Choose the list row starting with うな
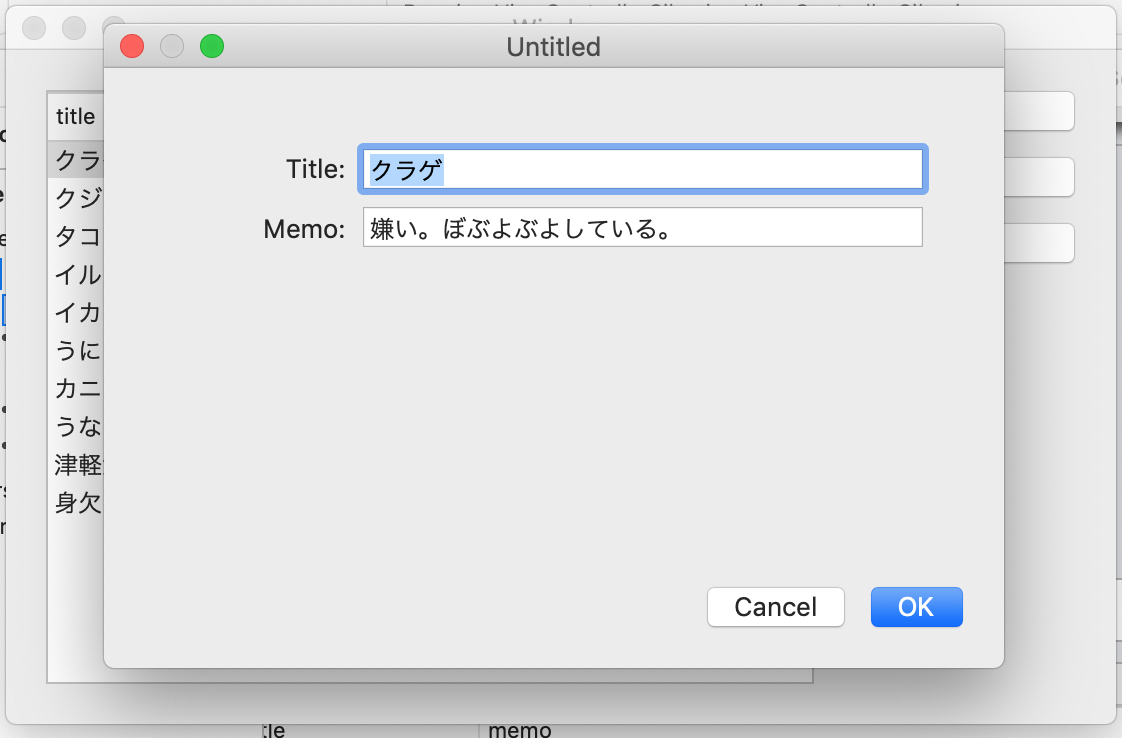Viewport: 1122px width, 738px height. click(x=77, y=426)
